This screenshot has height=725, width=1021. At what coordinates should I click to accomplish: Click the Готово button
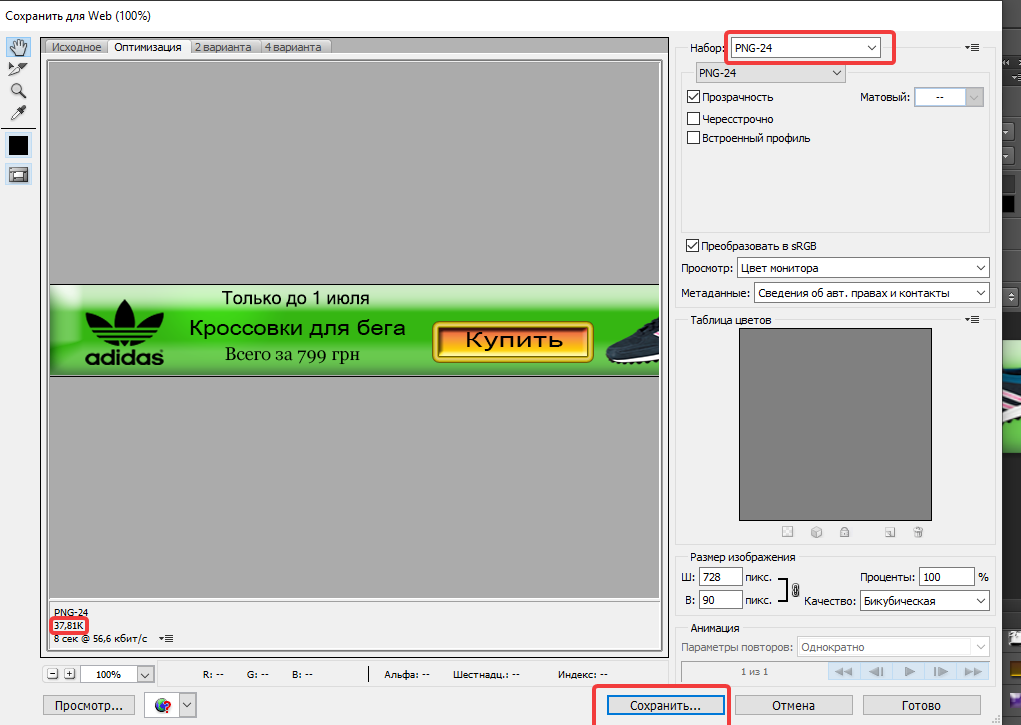pyautogui.click(x=921, y=705)
